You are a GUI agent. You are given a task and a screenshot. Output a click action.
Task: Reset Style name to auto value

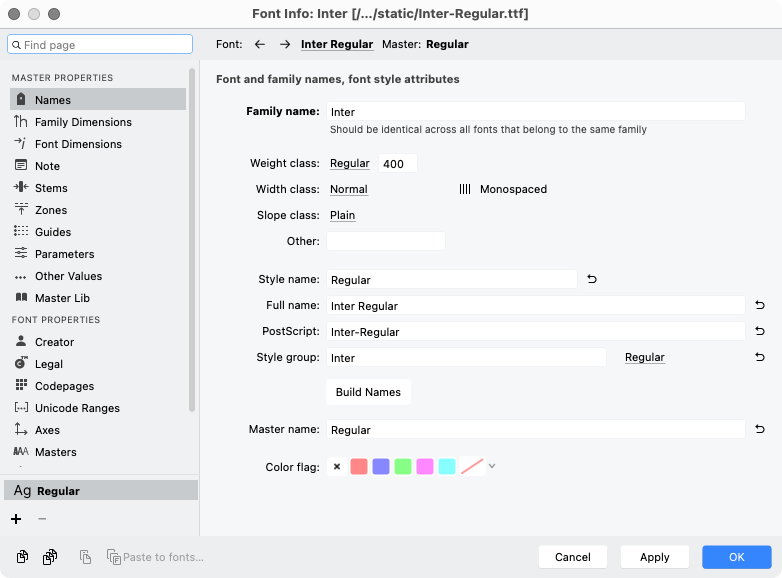click(592, 279)
